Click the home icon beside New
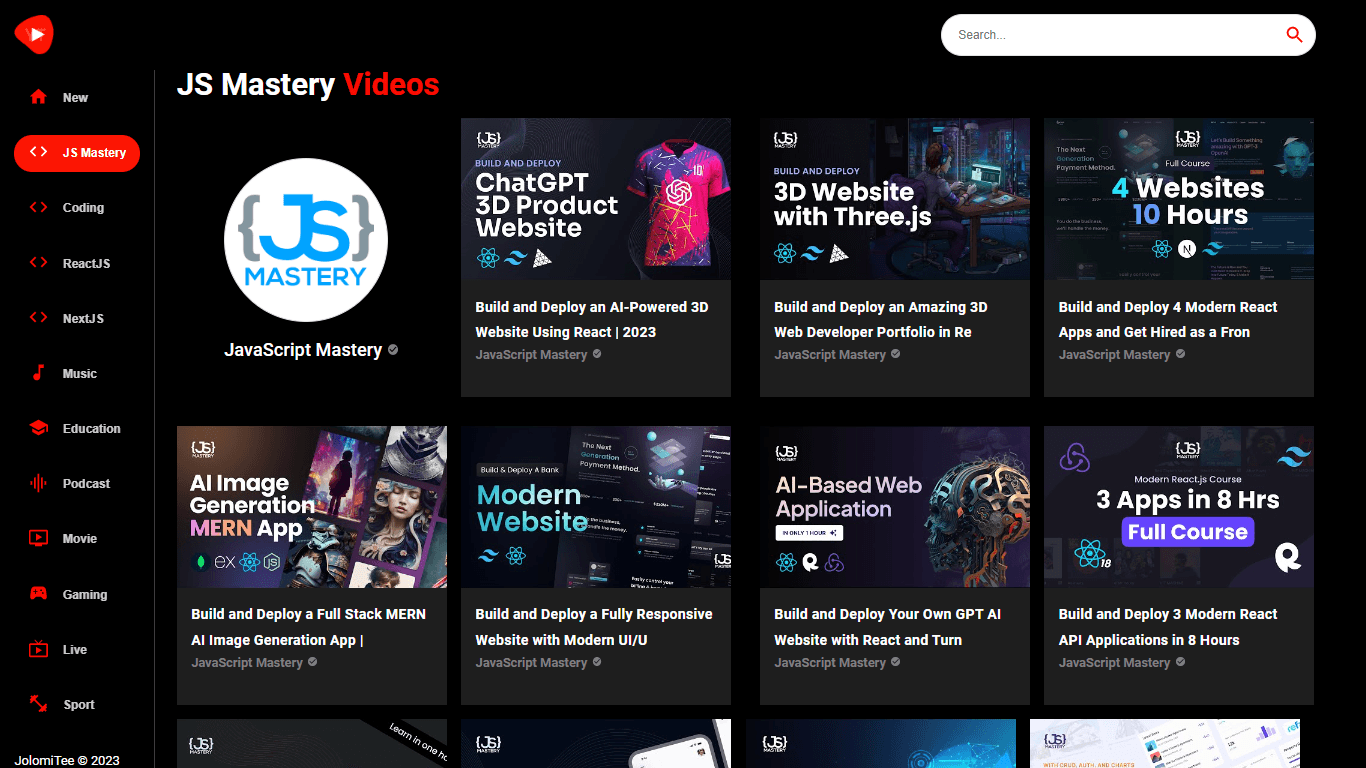Viewport: 1366px width, 768px height. 39,97
